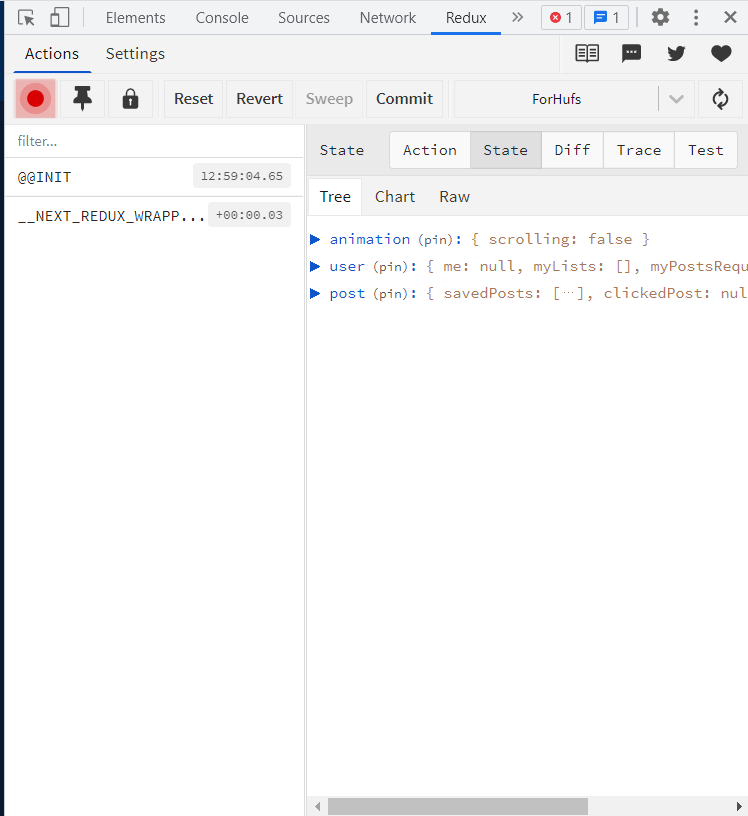This screenshot has height=816, width=748.
Task: Open the feedback chat icon
Action: click(631, 54)
